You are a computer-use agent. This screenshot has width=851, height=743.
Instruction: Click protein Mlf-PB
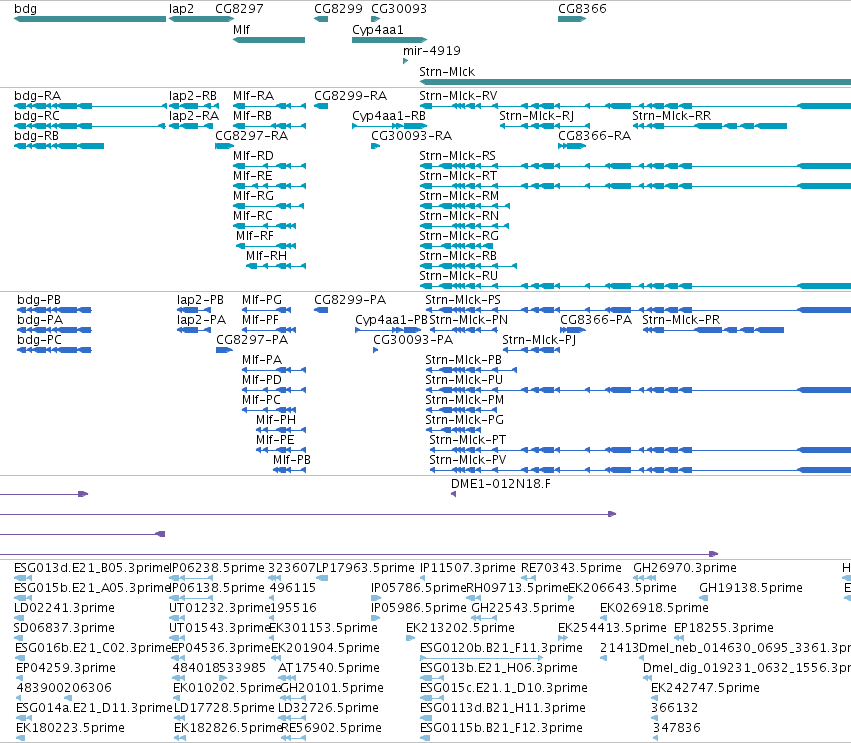point(292,460)
